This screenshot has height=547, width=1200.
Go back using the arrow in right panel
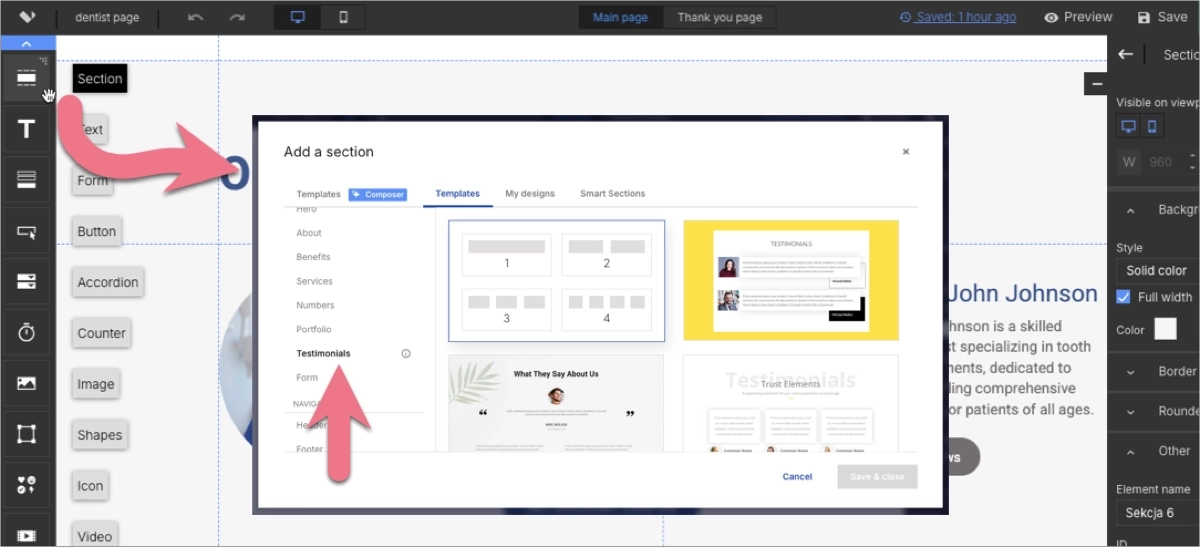[x=1126, y=55]
